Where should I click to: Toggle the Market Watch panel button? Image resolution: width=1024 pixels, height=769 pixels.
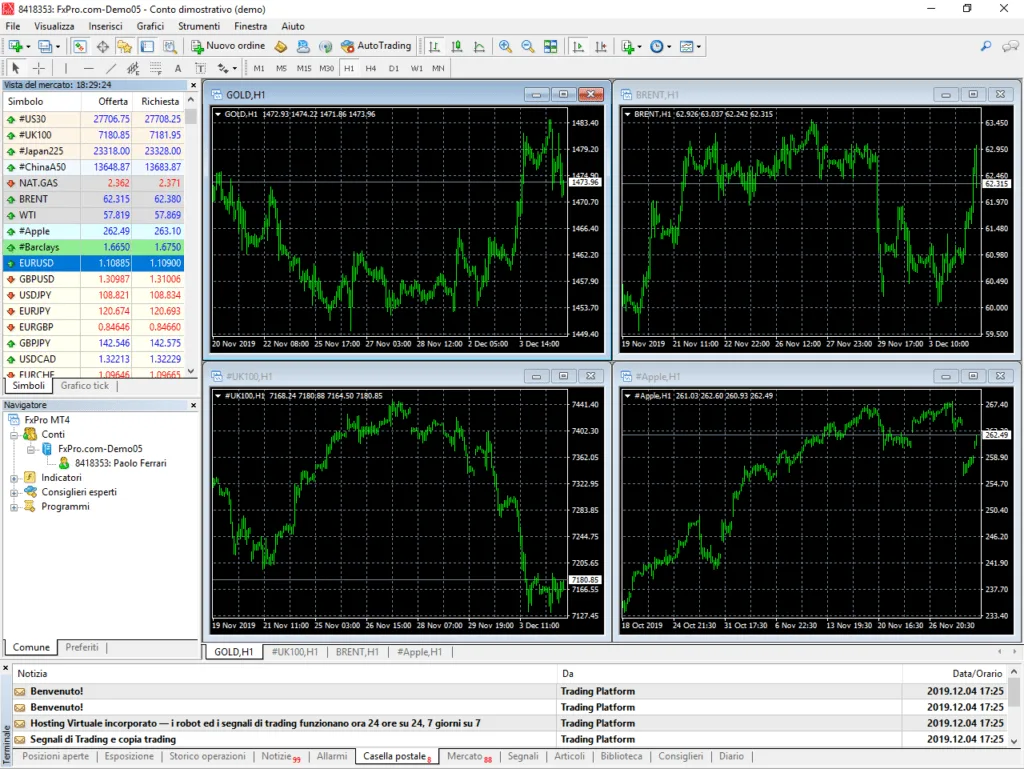coord(80,46)
